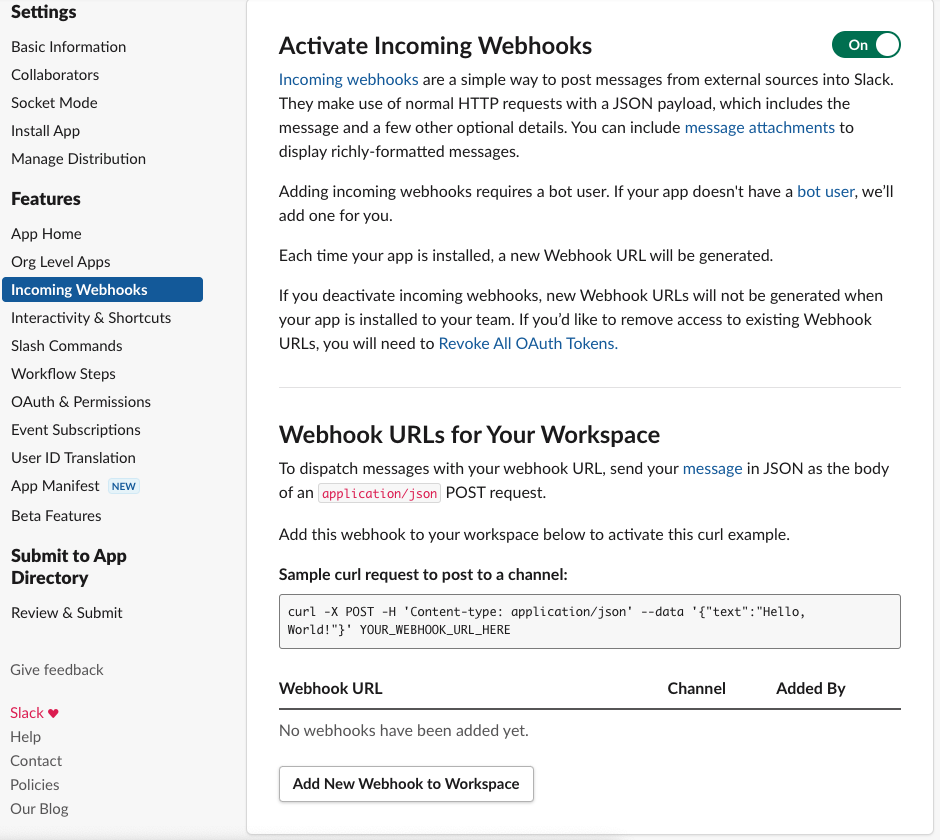
Task: Follow the bot user link
Action: 825,192
